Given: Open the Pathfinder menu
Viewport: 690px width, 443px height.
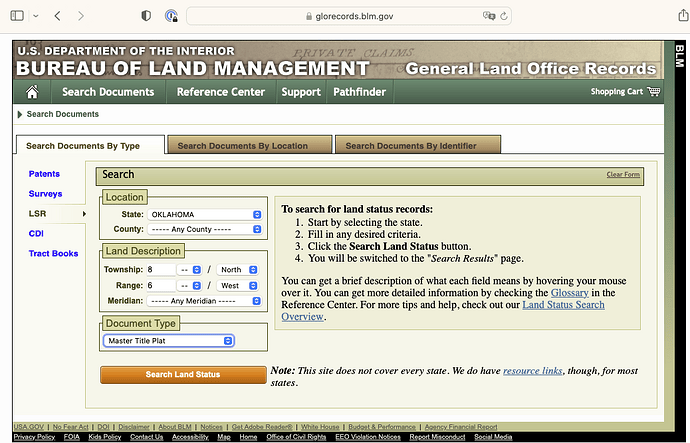Looking at the screenshot, I should tap(360, 92).
